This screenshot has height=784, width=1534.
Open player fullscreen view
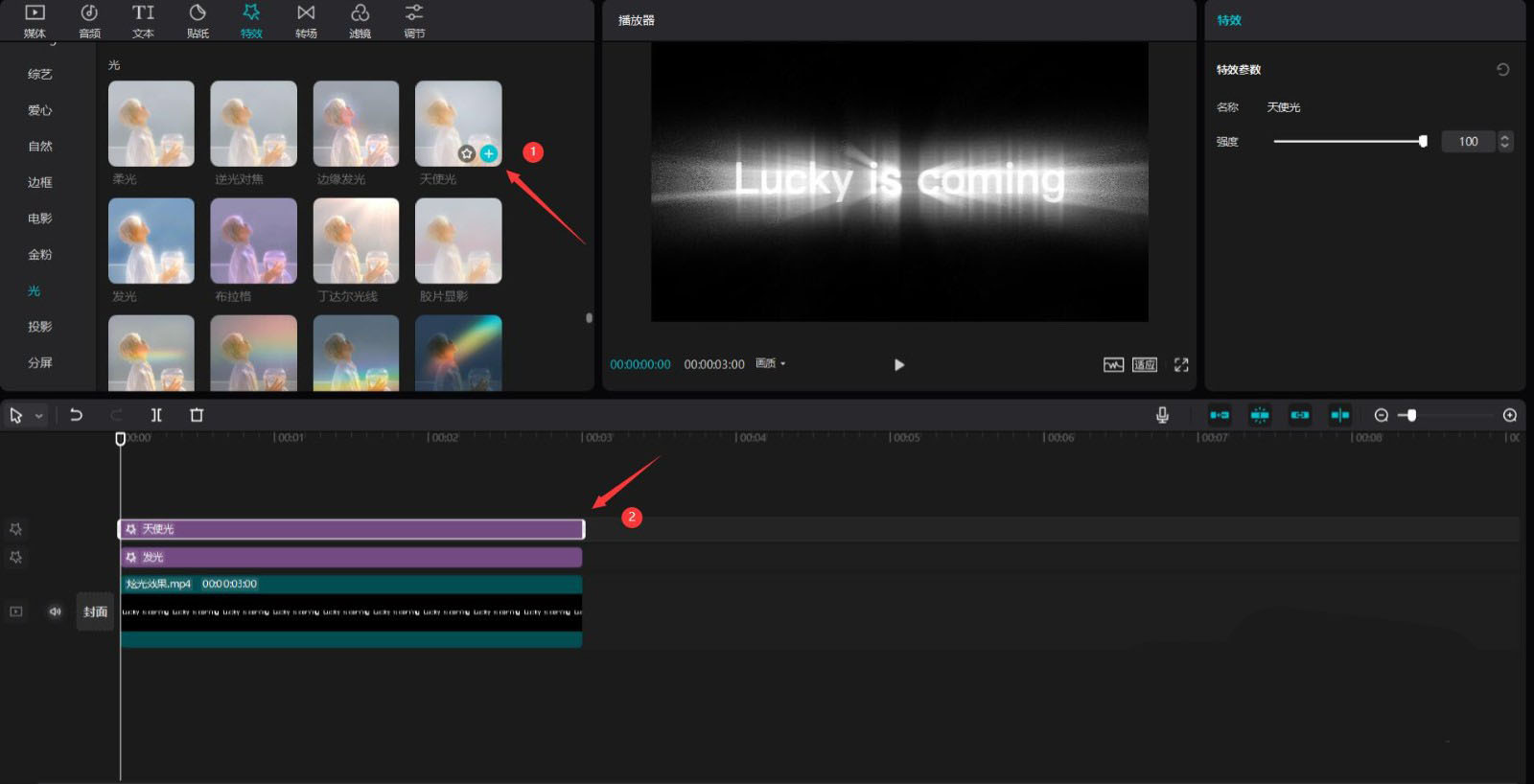1181,365
